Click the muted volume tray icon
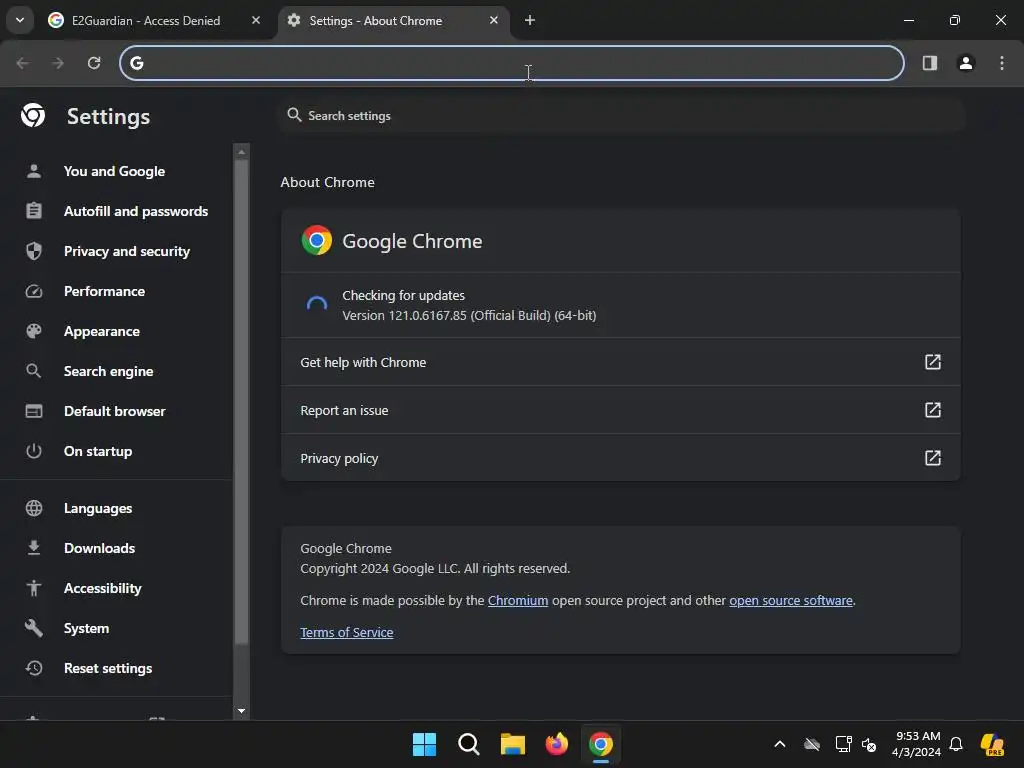Screen dimensions: 1024x768 click(x=869, y=744)
